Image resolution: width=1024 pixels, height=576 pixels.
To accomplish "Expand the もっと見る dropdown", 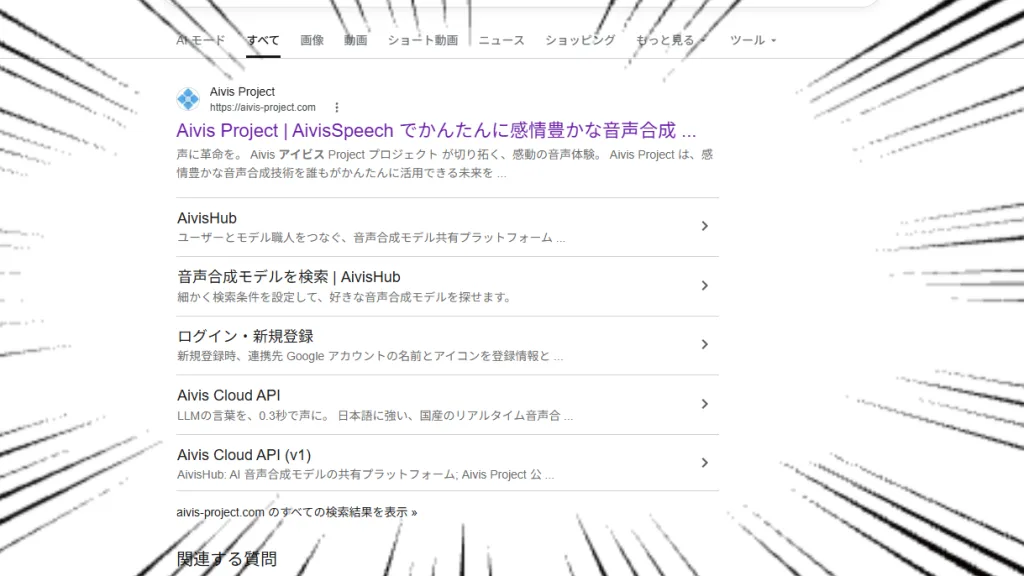I will 671,40.
